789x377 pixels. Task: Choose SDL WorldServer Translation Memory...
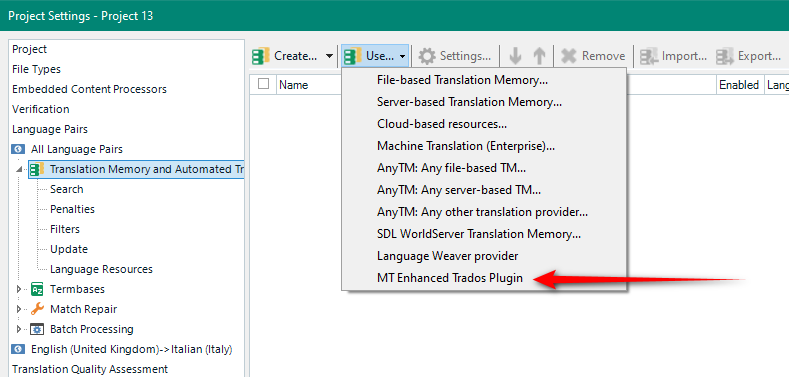tap(479, 234)
